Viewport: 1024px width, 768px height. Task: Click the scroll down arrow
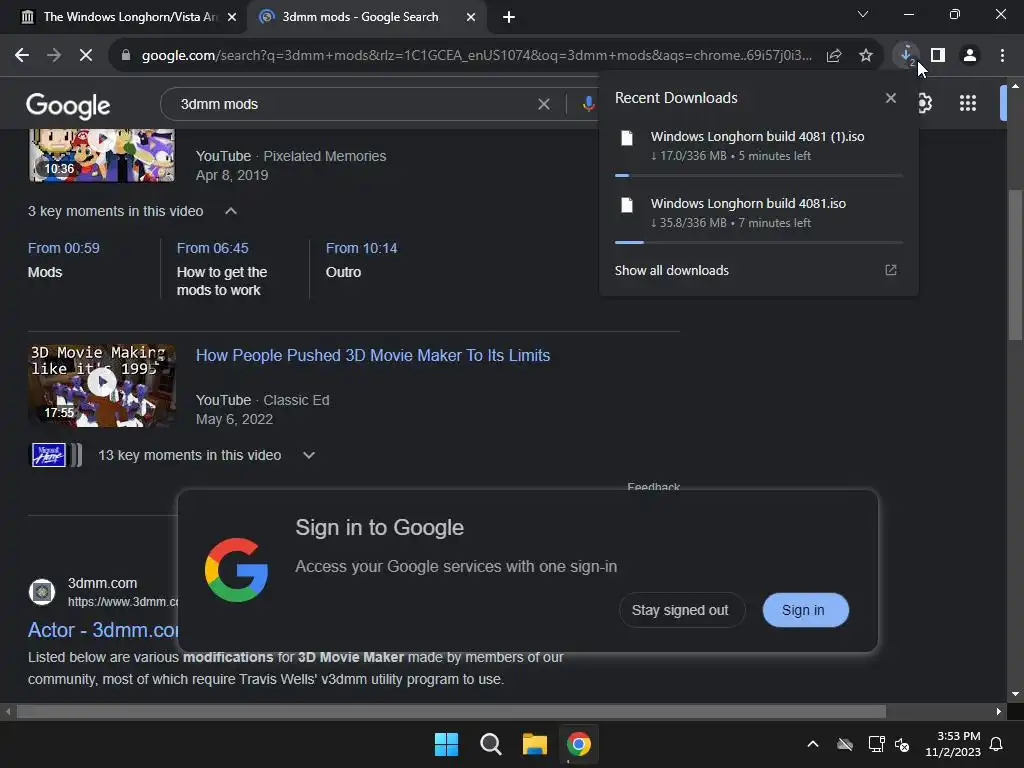point(1015,694)
